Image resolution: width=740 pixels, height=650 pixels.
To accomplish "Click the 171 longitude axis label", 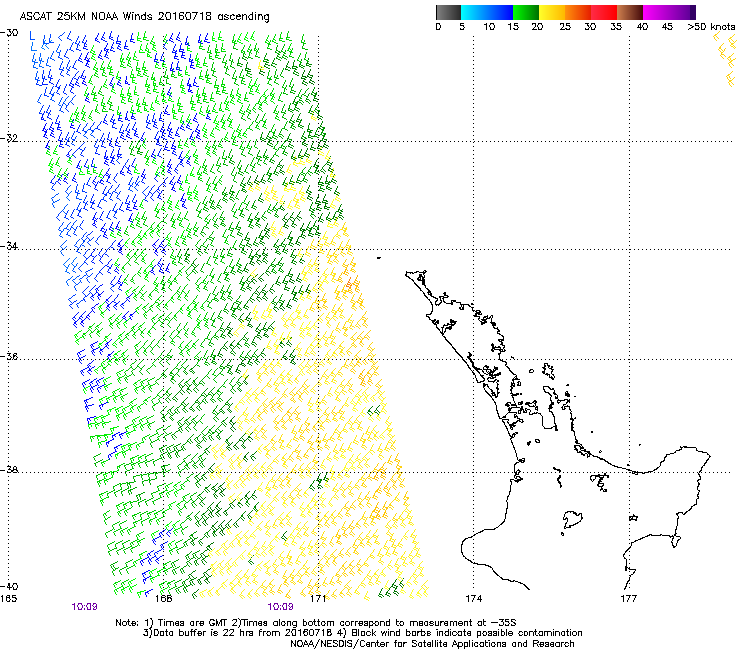I will [318, 599].
